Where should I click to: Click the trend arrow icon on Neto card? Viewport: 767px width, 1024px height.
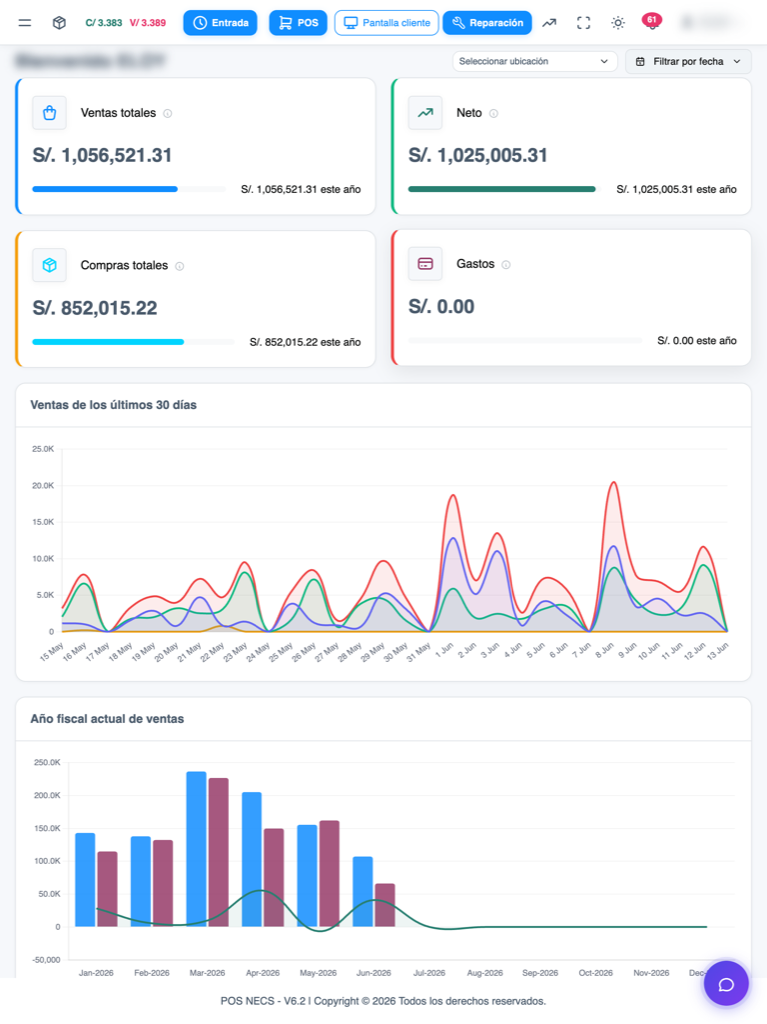tap(425, 113)
